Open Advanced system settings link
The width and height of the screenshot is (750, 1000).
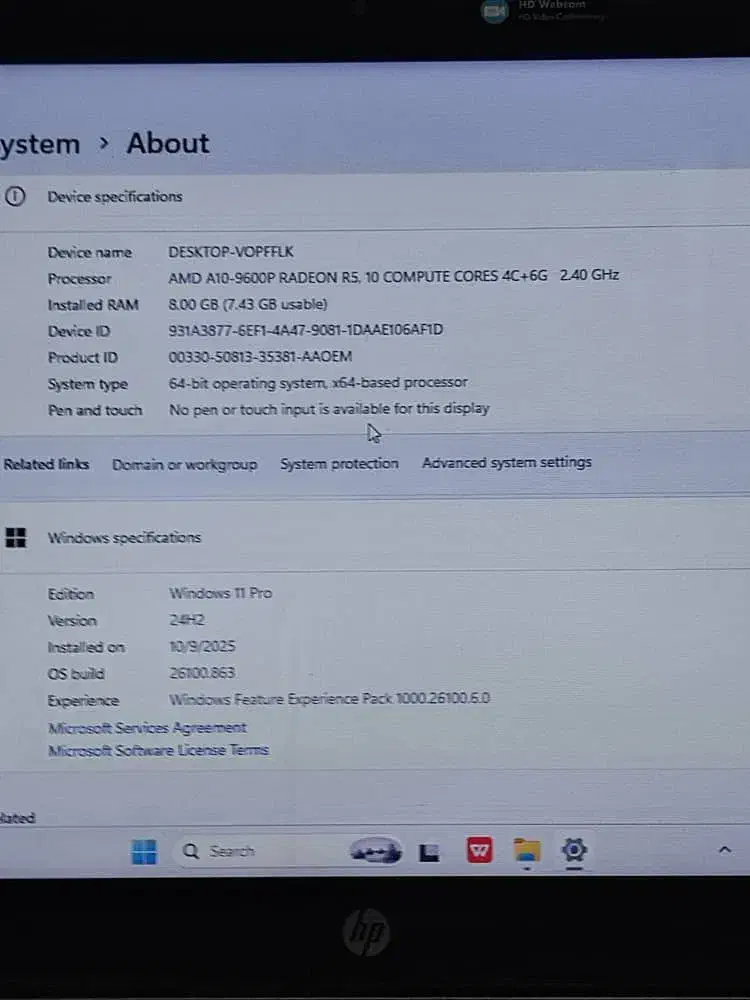(506, 462)
